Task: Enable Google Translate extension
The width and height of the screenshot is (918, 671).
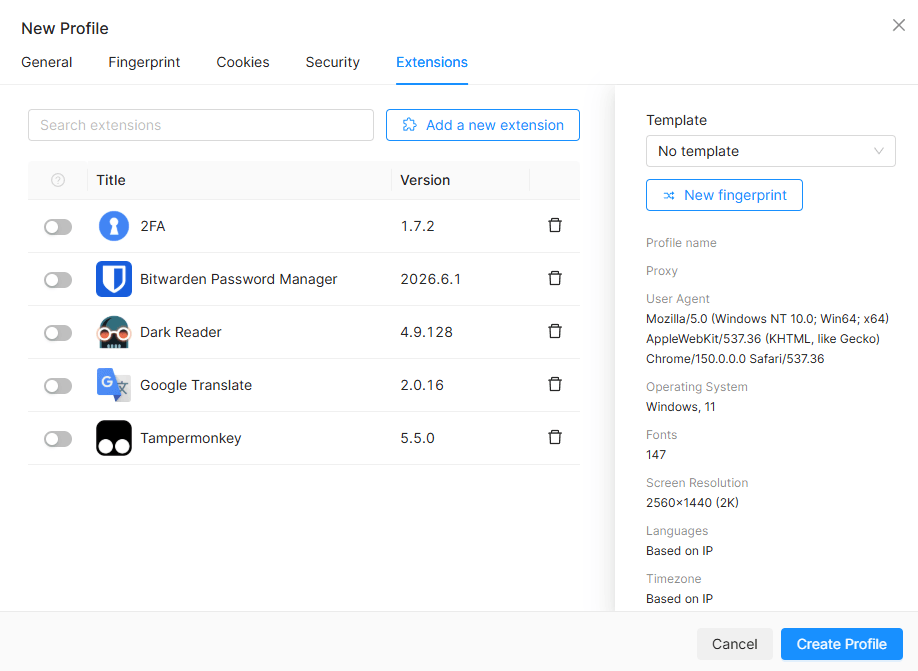Action: pyautogui.click(x=58, y=386)
